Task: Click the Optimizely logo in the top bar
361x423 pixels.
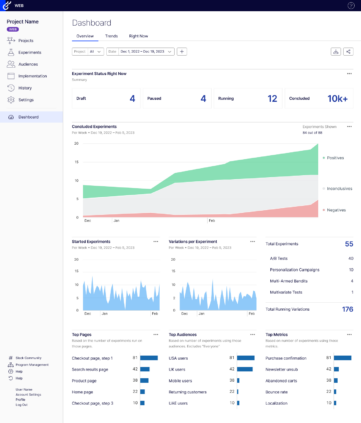Action: tap(7, 5)
